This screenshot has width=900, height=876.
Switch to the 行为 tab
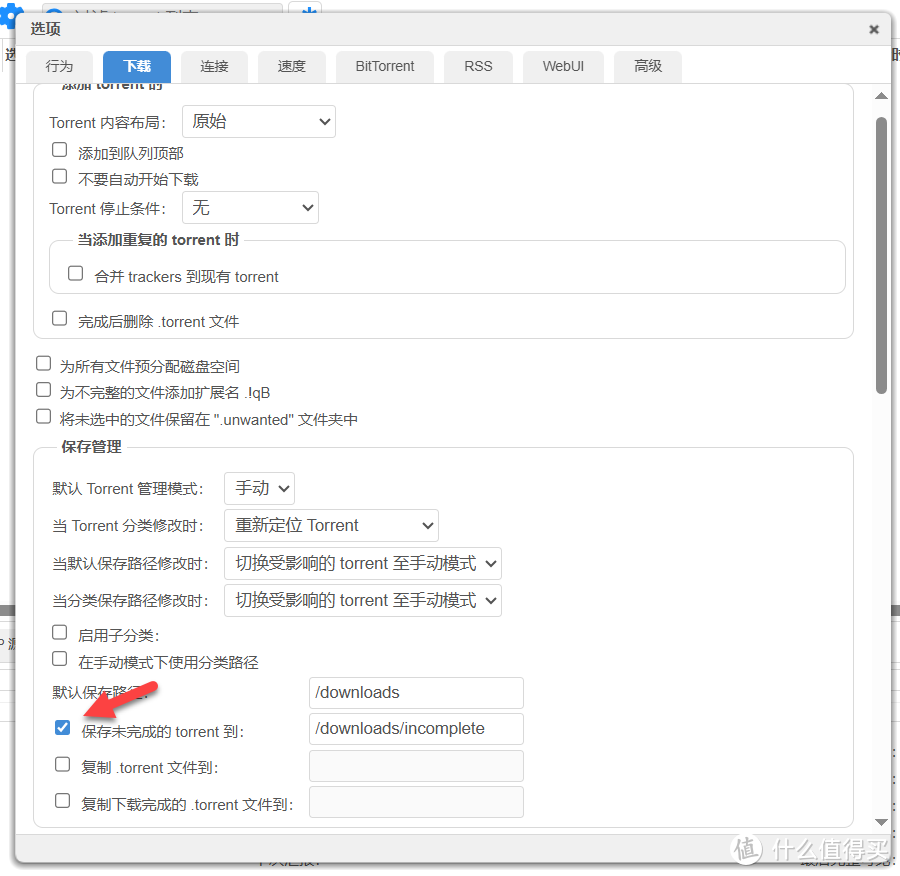(59, 67)
